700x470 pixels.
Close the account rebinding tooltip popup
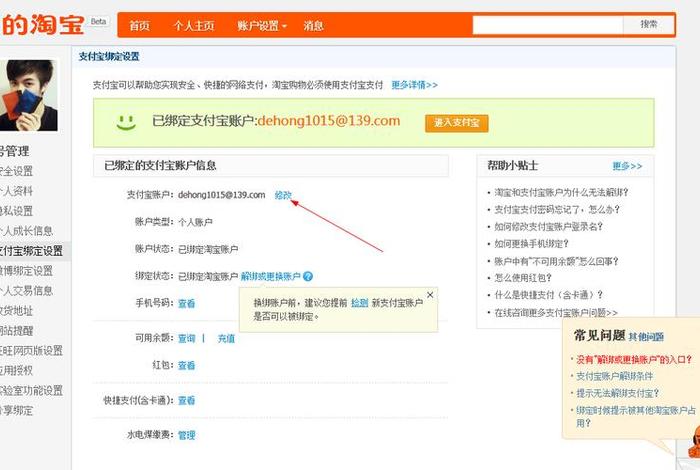(x=430, y=295)
